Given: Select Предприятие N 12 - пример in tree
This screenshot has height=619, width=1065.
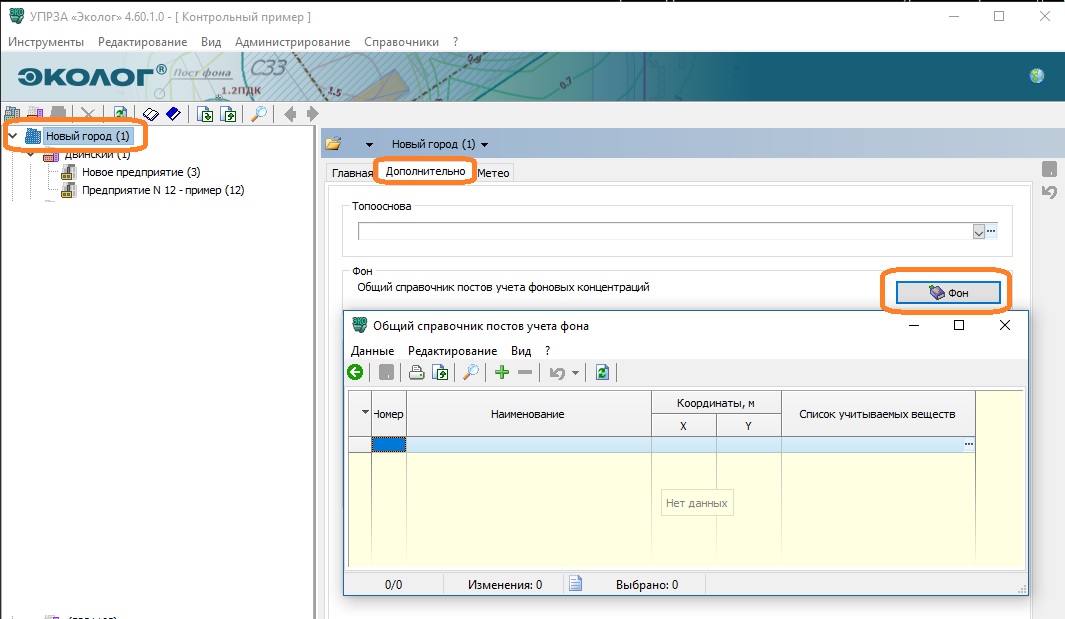Looking at the screenshot, I should 163,190.
